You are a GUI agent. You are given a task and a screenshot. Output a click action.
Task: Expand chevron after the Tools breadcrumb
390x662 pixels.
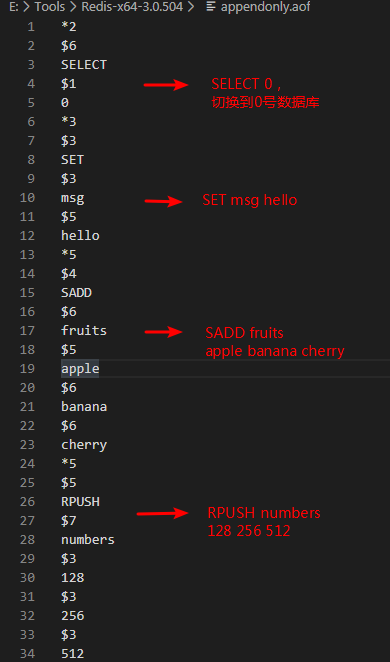pos(73,7)
